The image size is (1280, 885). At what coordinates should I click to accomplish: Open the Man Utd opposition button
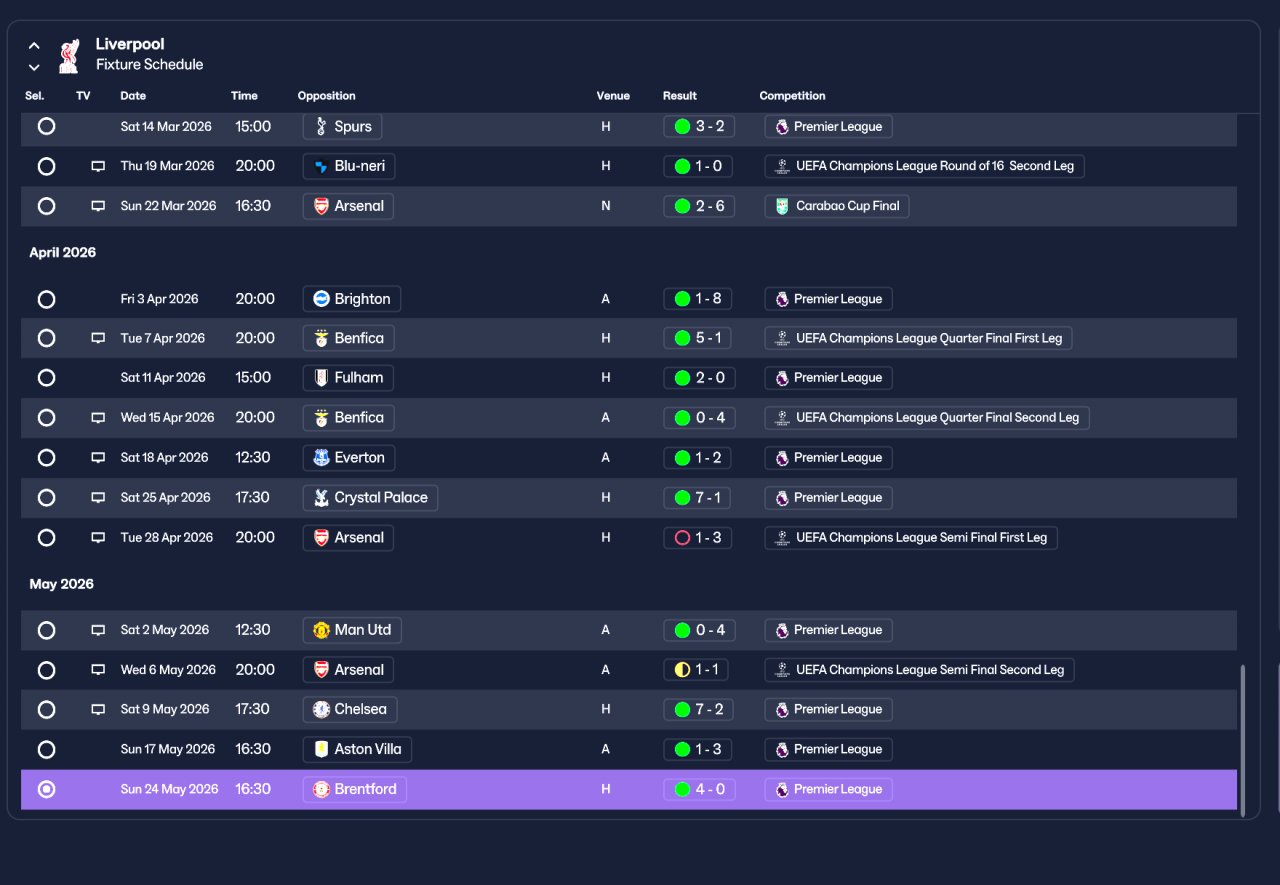coord(352,630)
